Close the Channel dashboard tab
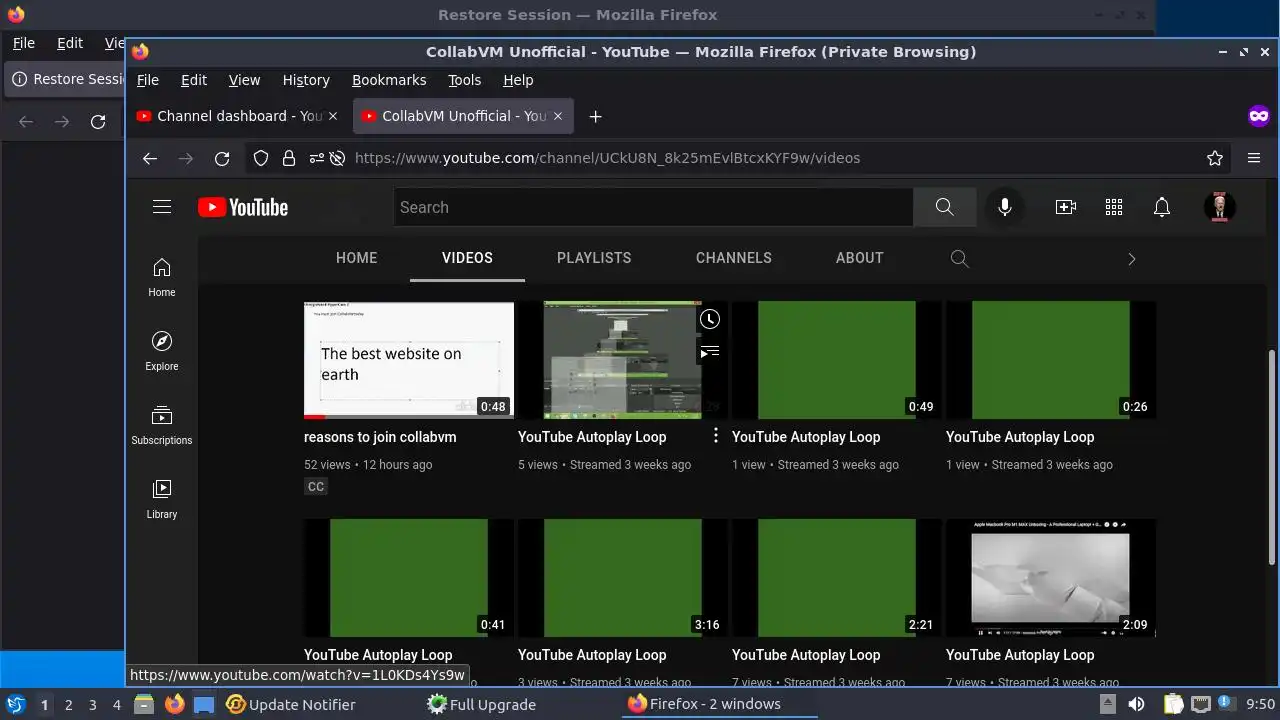1280x720 pixels. [x=333, y=116]
